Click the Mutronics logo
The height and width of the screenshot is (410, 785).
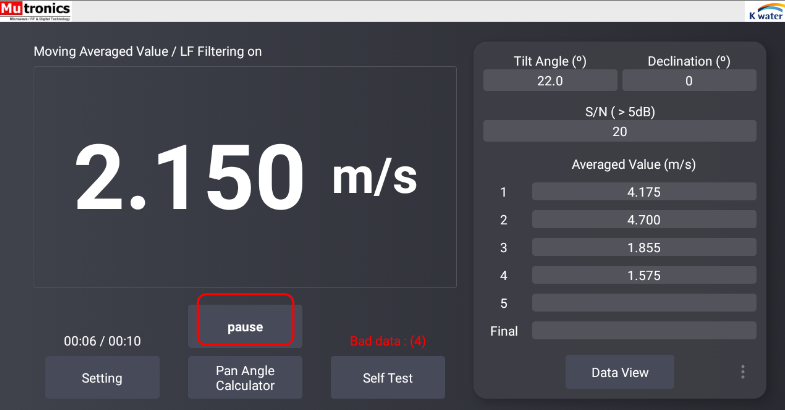(x=35, y=11)
